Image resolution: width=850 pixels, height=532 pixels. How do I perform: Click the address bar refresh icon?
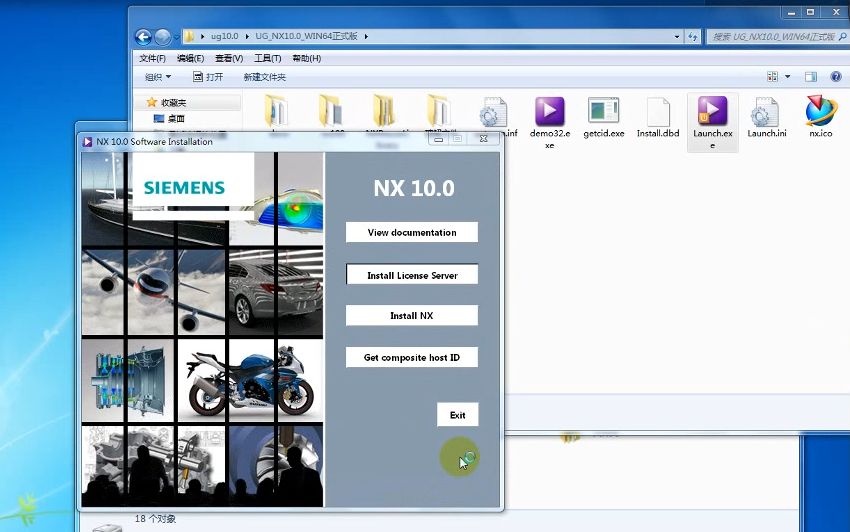[693, 36]
